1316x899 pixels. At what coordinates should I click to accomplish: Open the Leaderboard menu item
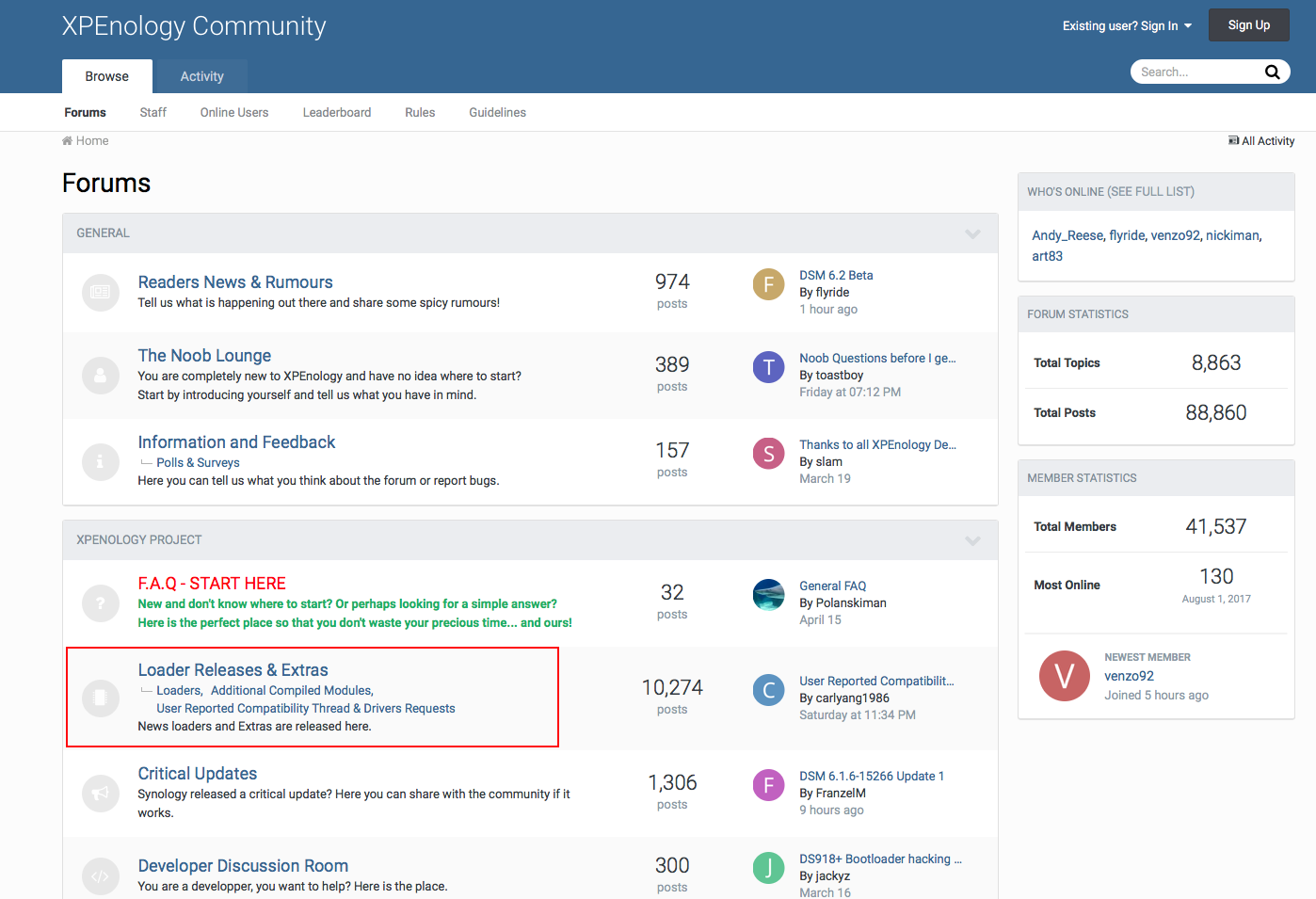pyautogui.click(x=337, y=112)
